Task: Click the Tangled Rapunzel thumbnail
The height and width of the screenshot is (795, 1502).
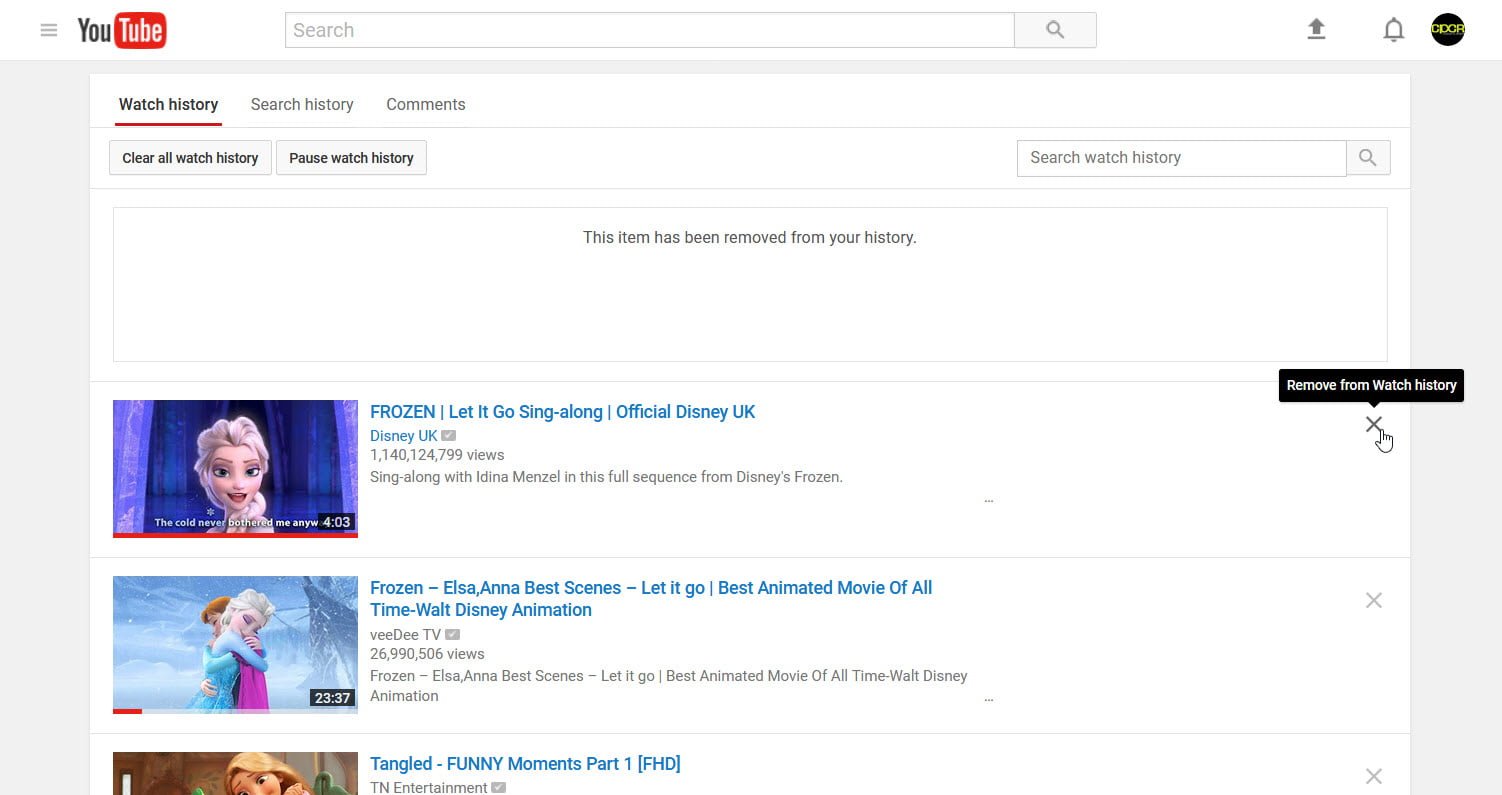Action: (x=235, y=773)
